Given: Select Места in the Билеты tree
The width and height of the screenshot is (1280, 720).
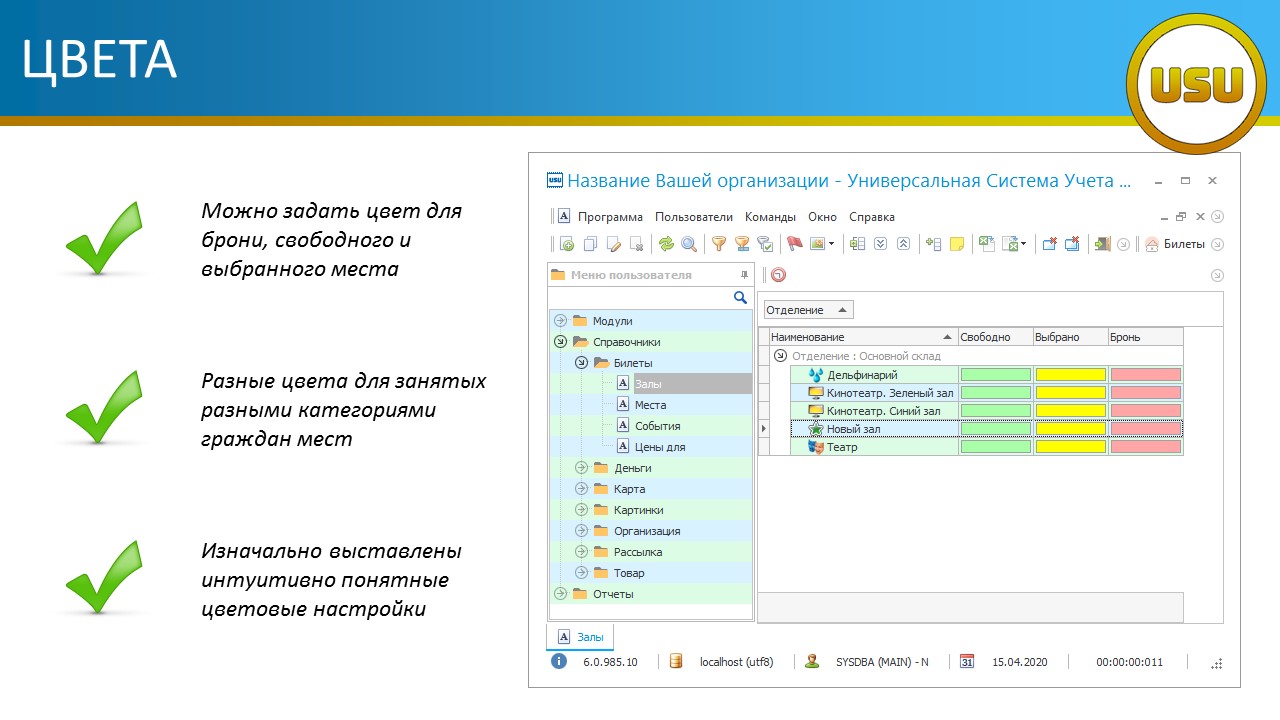Looking at the screenshot, I should pyautogui.click(x=650, y=405).
